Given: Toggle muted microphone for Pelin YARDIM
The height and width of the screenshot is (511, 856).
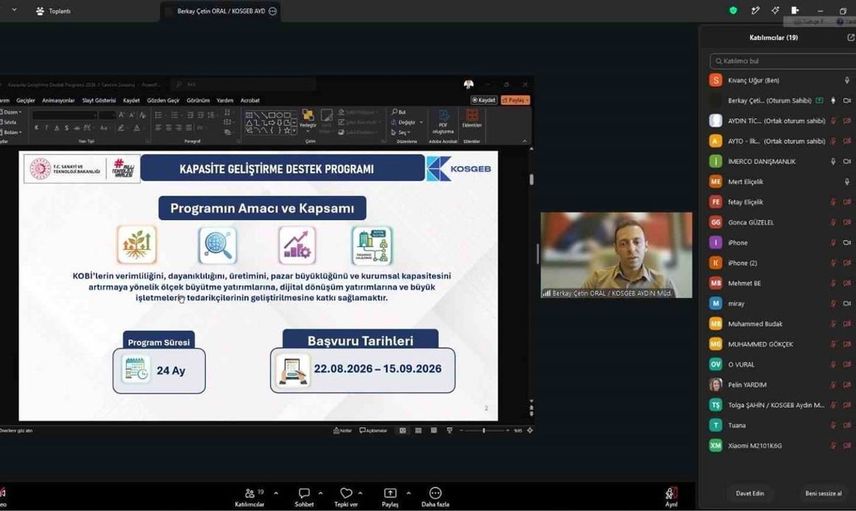Looking at the screenshot, I should [x=833, y=385].
